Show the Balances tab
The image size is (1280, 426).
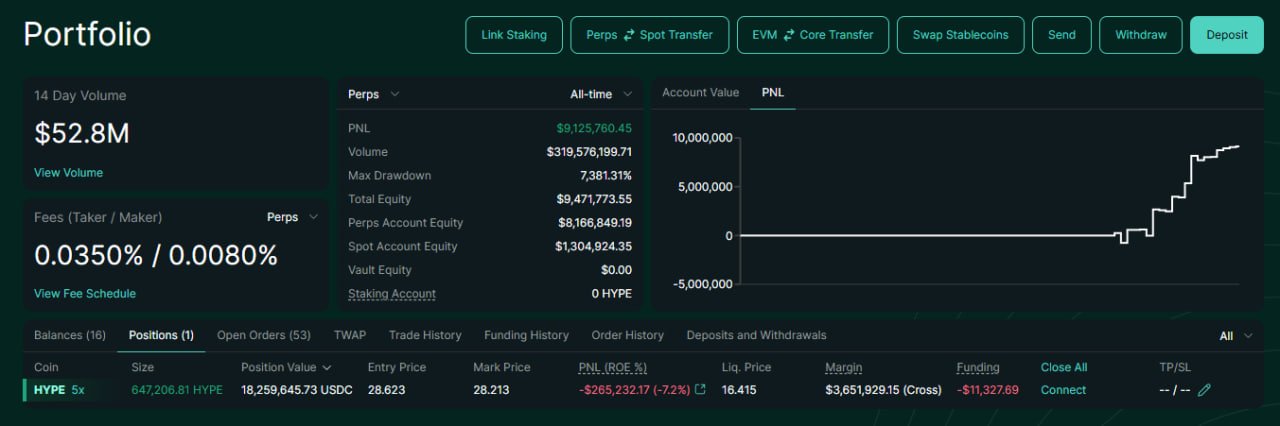(x=70, y=336)
